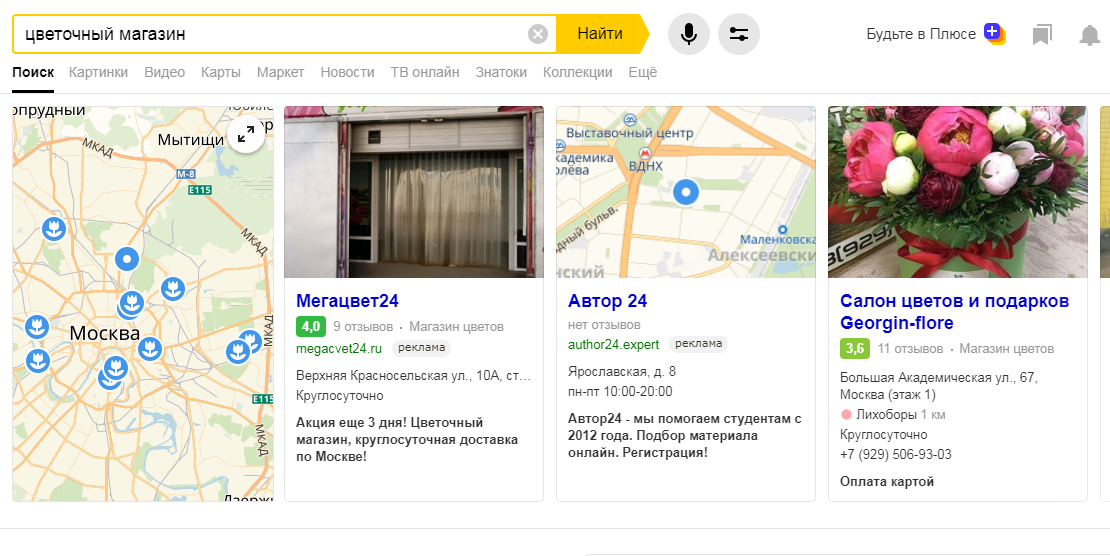Start voice search with the microphone icon
Screen dimensions: 1110x556
(x=689, y=34)
